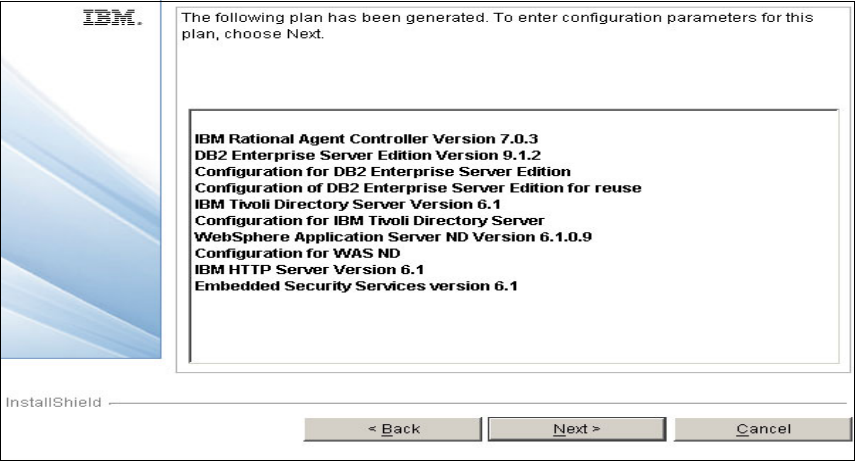The image size is (855, 461).
Task: Click Configuration of DB2 Enterprise Server for reuse
Action: 417,187
